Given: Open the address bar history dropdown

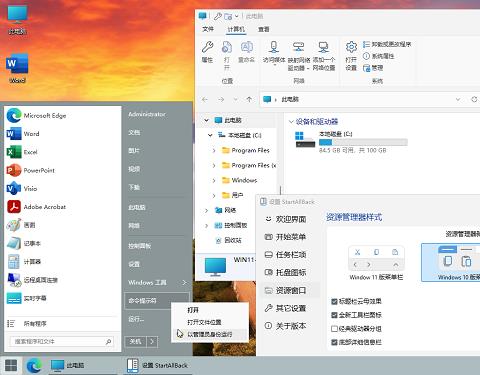Looking at the screenshot, I should point(458,99).
